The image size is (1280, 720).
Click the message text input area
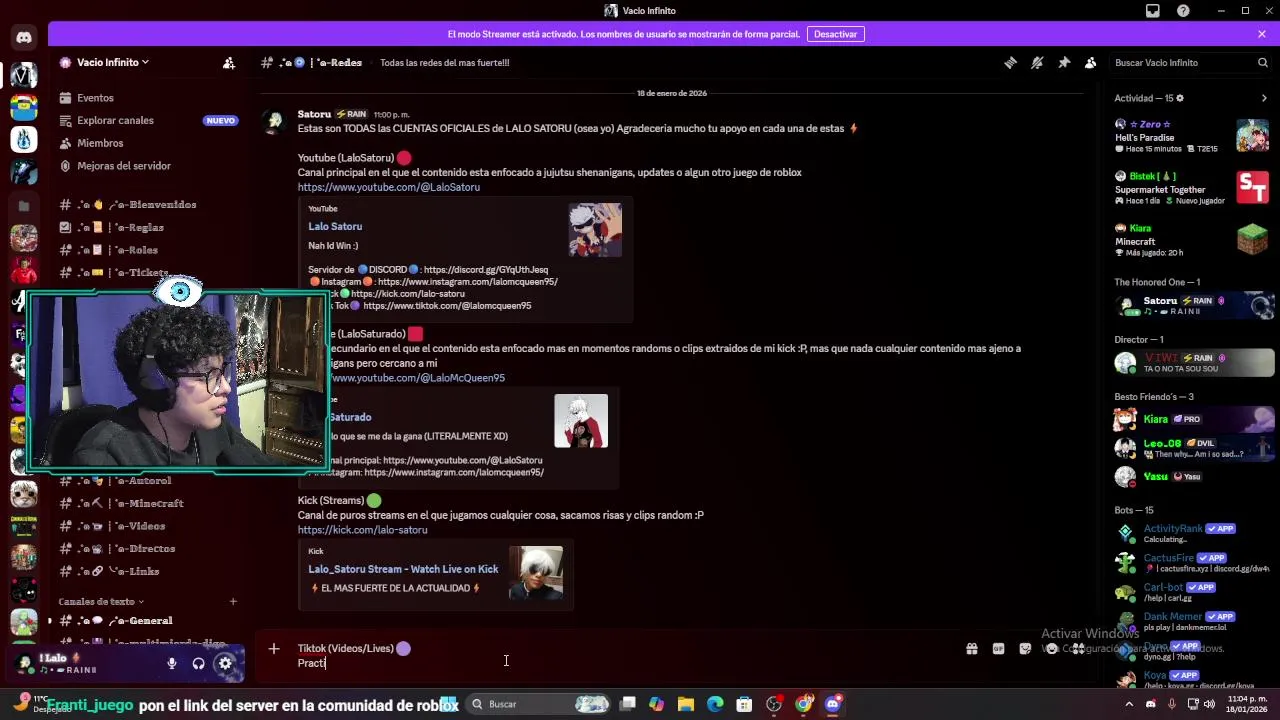(620, 655)
